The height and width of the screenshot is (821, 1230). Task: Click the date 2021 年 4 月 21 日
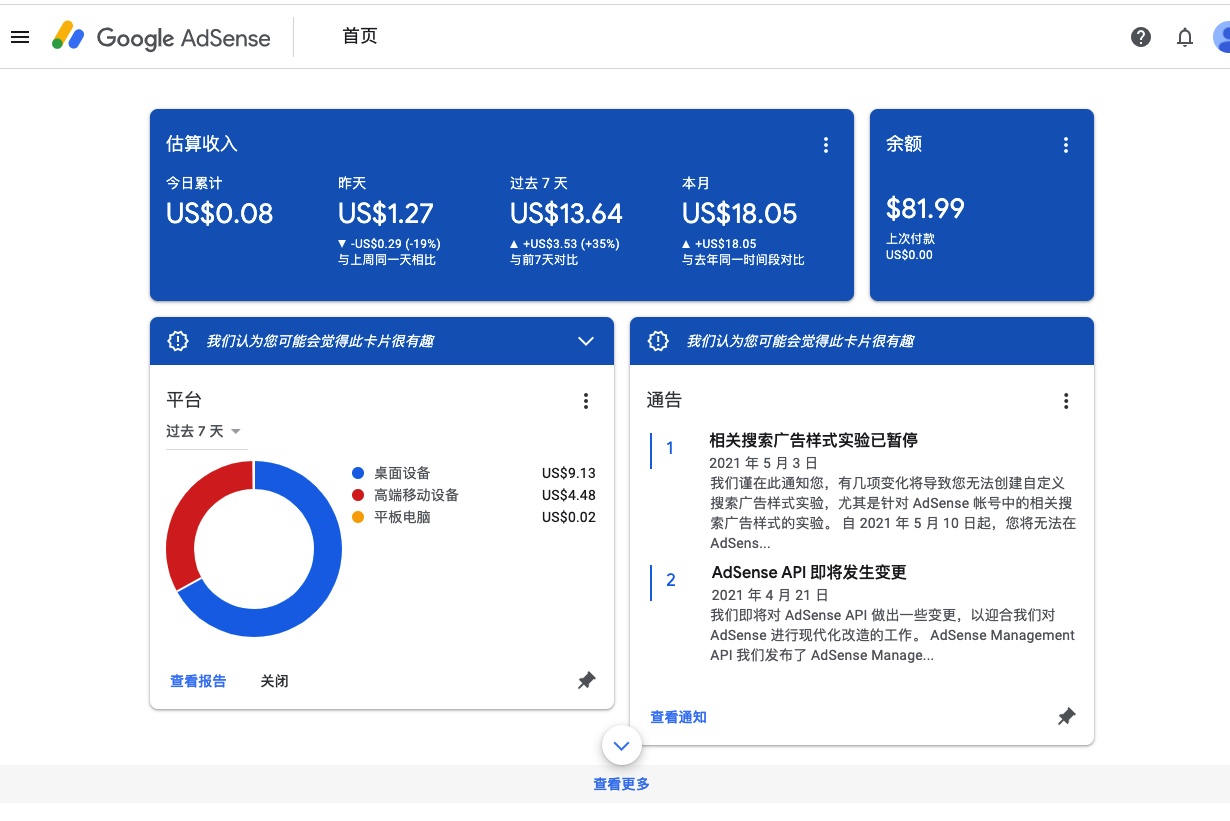770,595
